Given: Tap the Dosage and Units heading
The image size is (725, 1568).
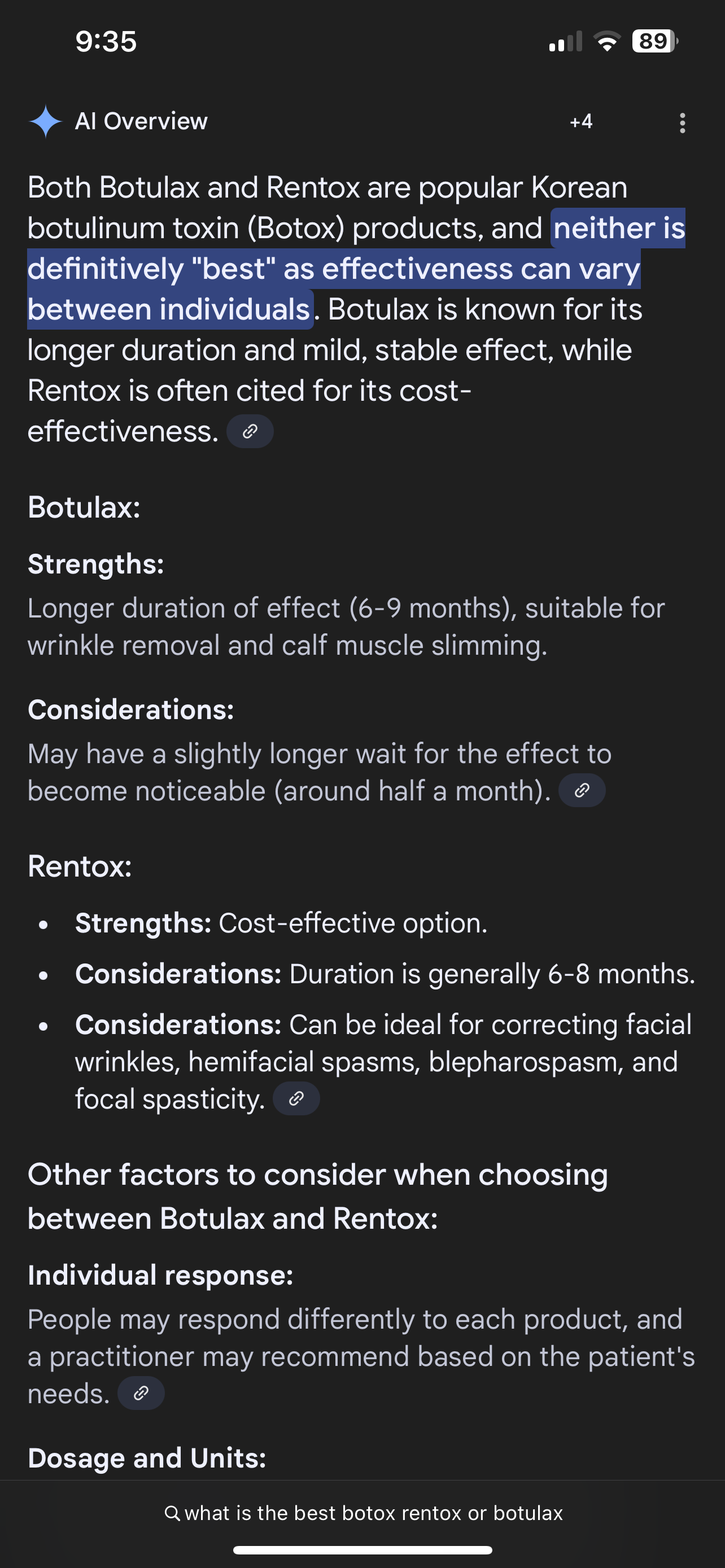Looking at the screenshot, I should click(x=147, y=1458).
